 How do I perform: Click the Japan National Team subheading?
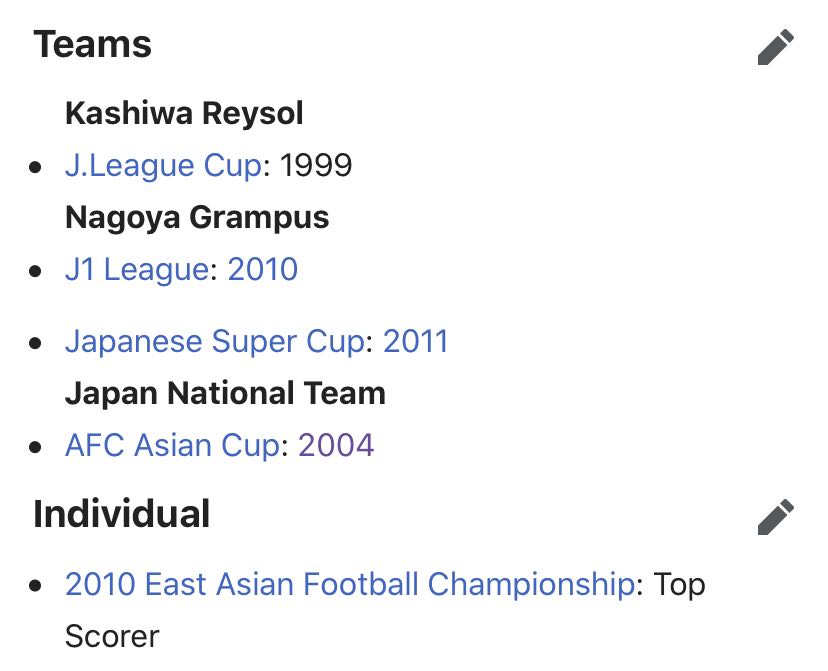point(225,393)
